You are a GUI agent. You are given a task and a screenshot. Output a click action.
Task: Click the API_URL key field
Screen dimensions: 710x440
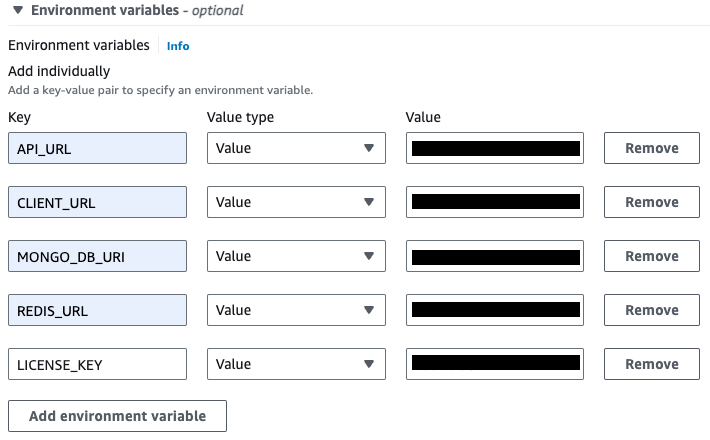[x=97, y=148]
